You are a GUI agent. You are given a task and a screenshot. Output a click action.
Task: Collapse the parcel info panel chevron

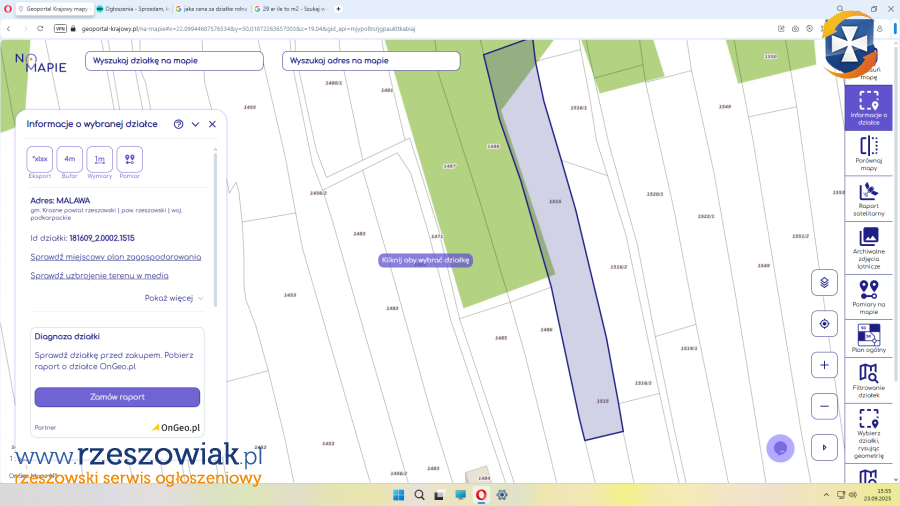[x=195, y=124]
